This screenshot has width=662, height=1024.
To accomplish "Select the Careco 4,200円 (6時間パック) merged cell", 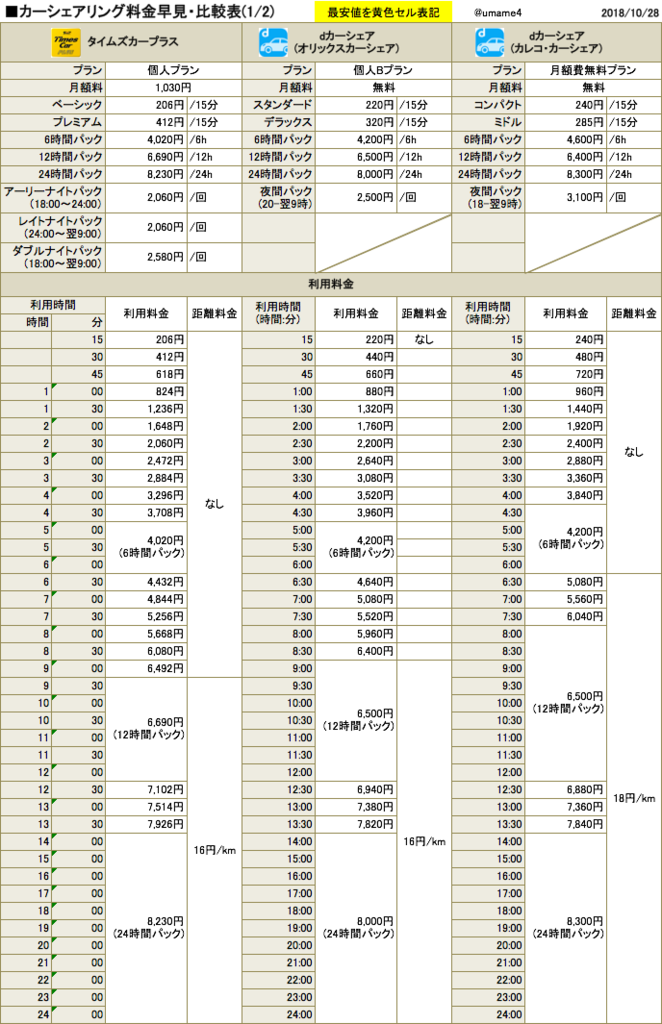I will [x=565, y=539].
